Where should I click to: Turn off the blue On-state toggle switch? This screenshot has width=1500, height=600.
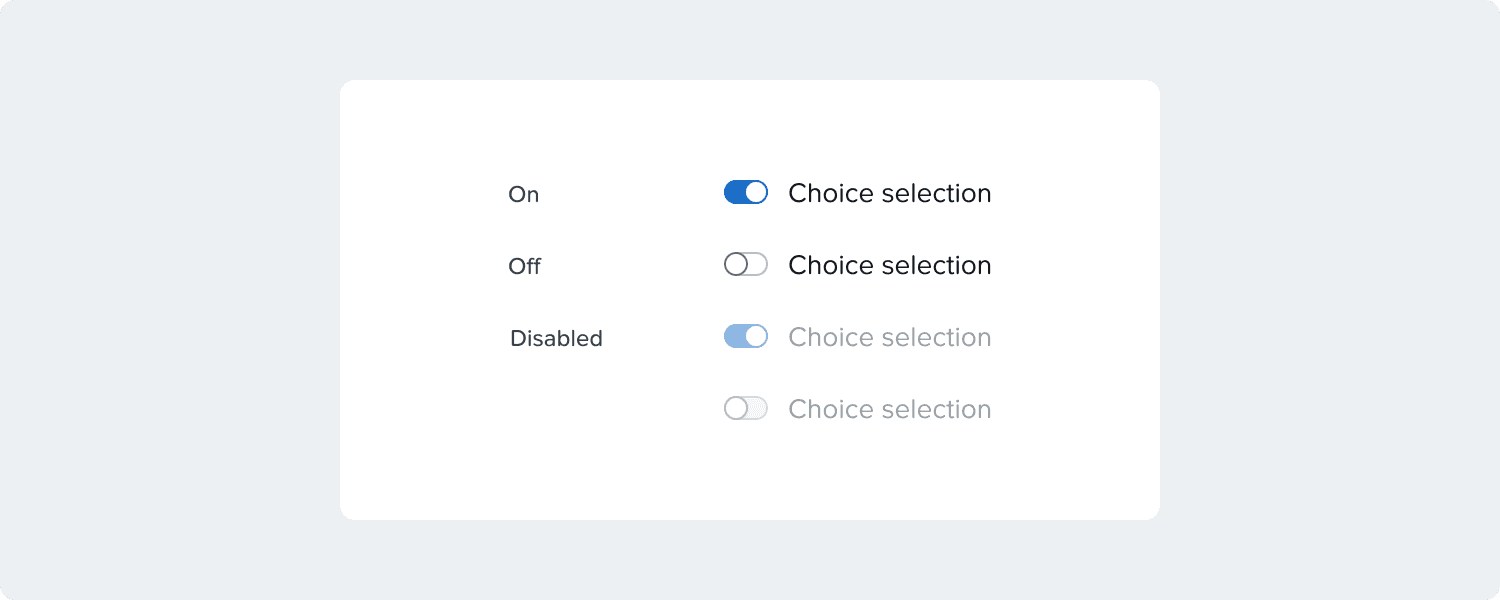point(745,192)
